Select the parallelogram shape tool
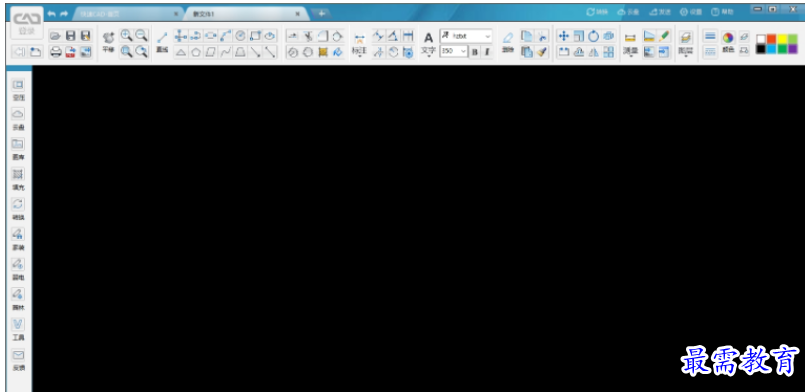This screenshot has height=392, width=805. point(210,52)
